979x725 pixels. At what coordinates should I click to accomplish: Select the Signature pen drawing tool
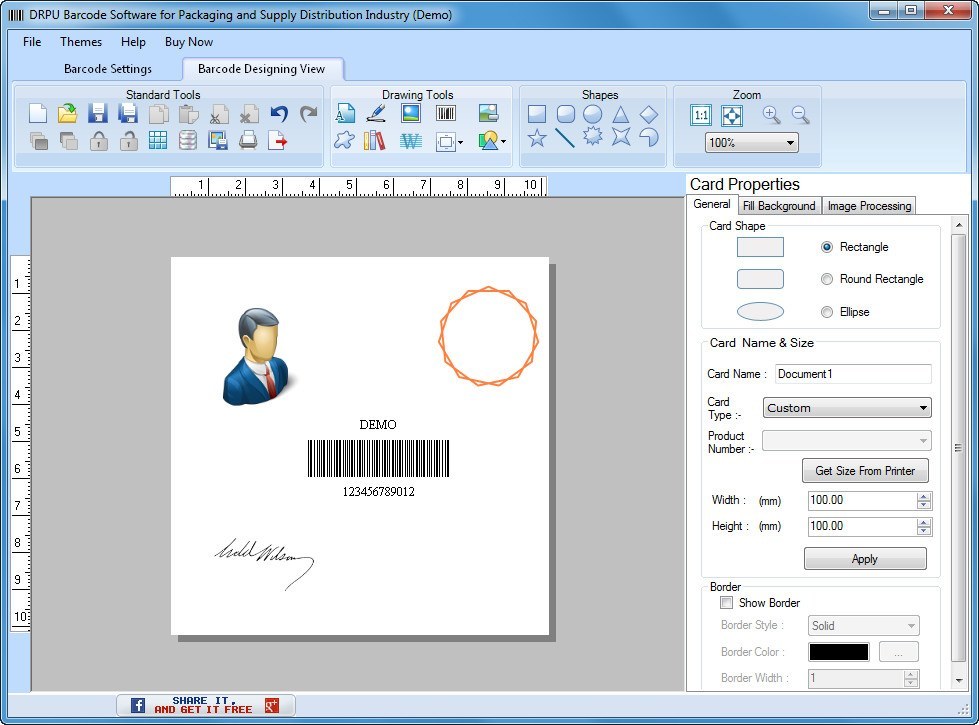point(376,113)
